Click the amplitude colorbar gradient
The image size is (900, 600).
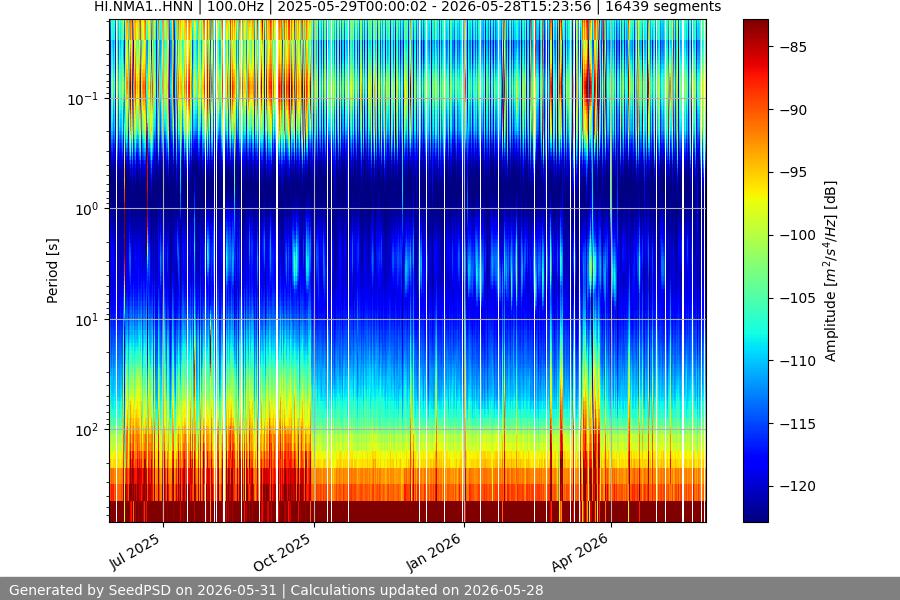click(x=755, y=271)
